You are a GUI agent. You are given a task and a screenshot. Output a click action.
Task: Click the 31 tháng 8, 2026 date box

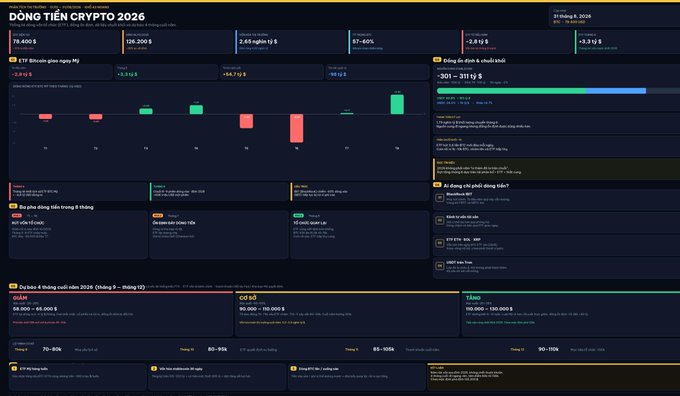(x=614, y=16)
